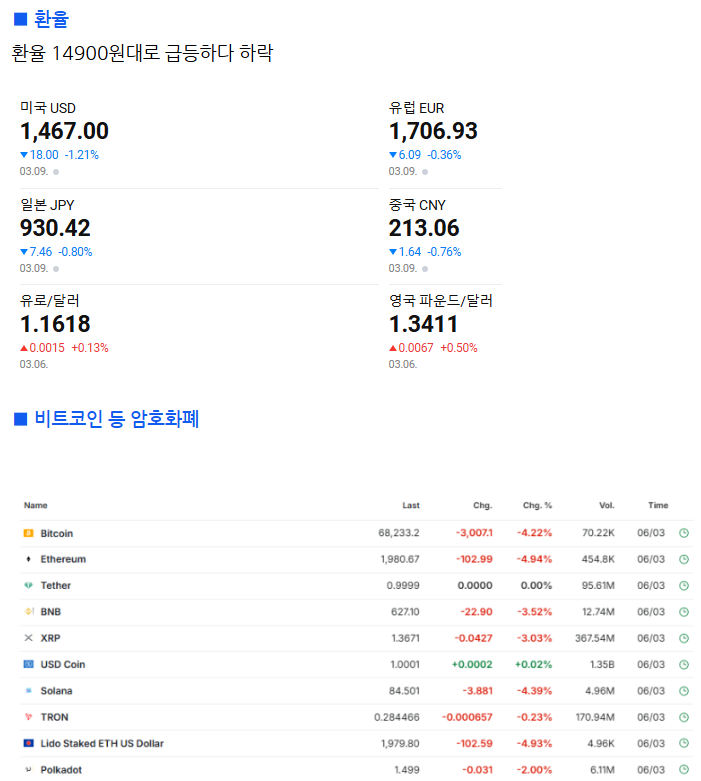701x781 pixels.
Task: Click the Tether coin icon
Action: click(x=28, y=585)
